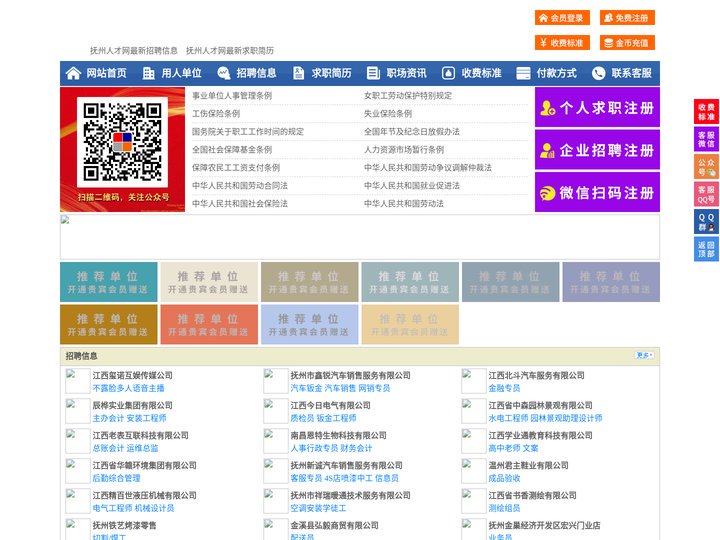Open 保障农民工工资支付条例 link
720x540 pixels.
[236, 168]
